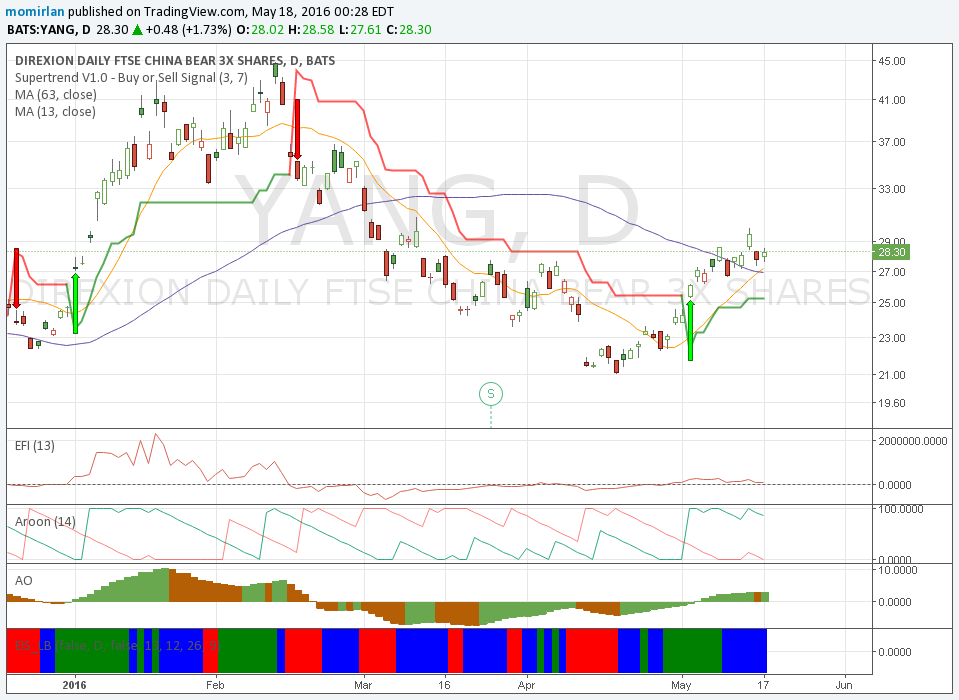Click the green 28.30 current price tag
The height and width of the screenshot is (700, 959).
click(891, 252)
